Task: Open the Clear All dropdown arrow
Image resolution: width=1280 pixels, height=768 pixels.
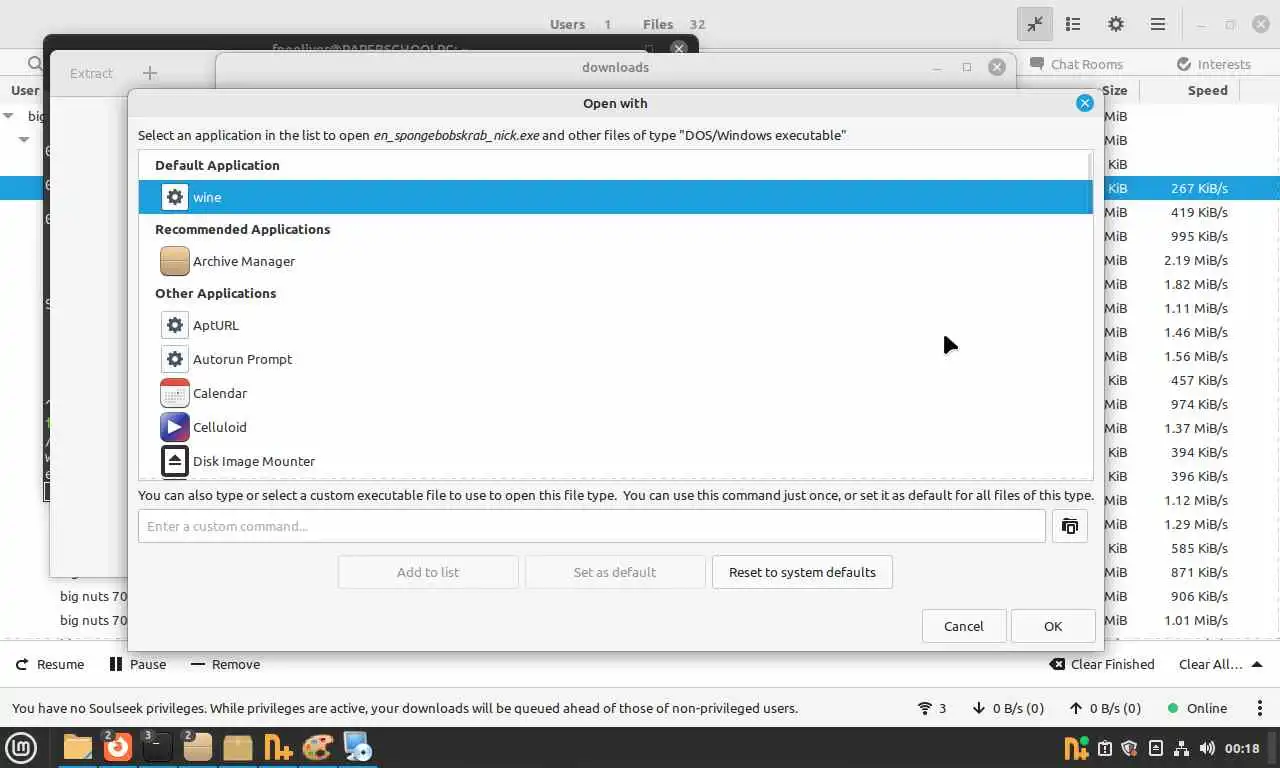Action: [x=1257, y=664]
